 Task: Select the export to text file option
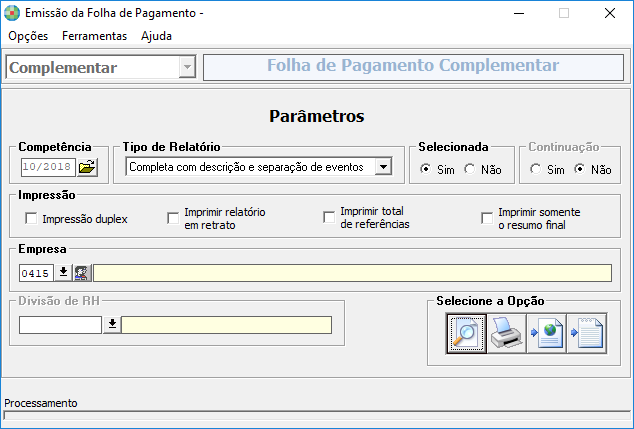(587, 334)
